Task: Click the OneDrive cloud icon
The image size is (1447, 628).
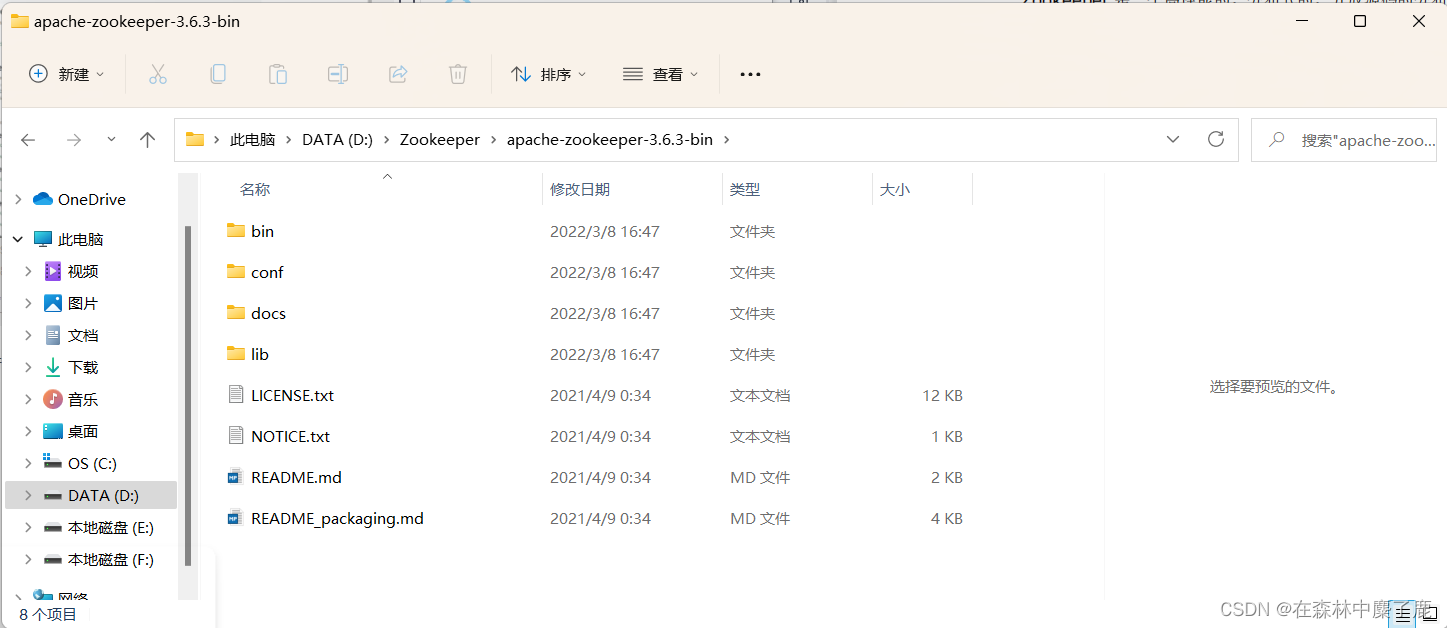Action: pyautogui.click(x=42, y=199)
